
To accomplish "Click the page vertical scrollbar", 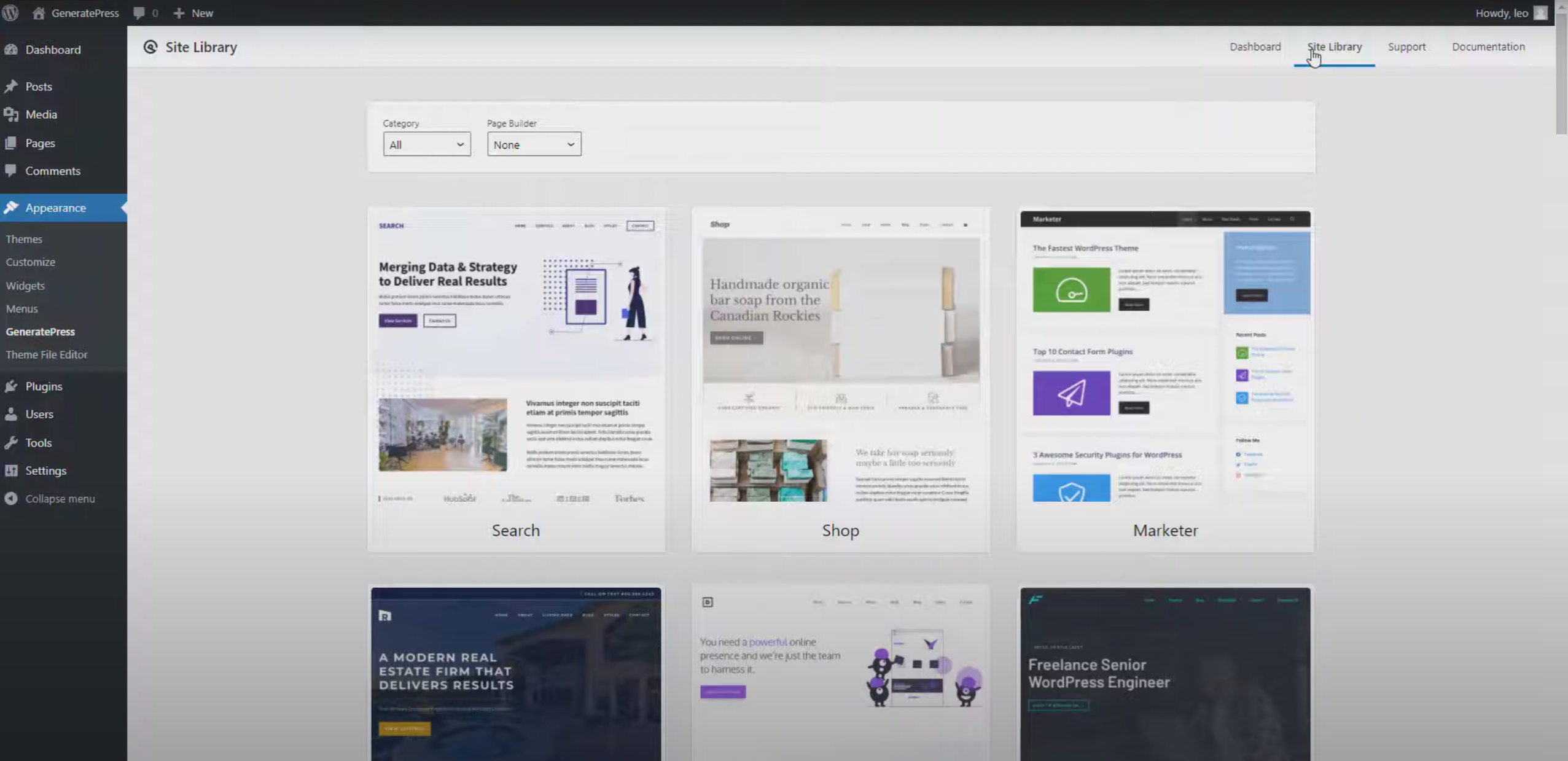I will (x=1561, y=74).
